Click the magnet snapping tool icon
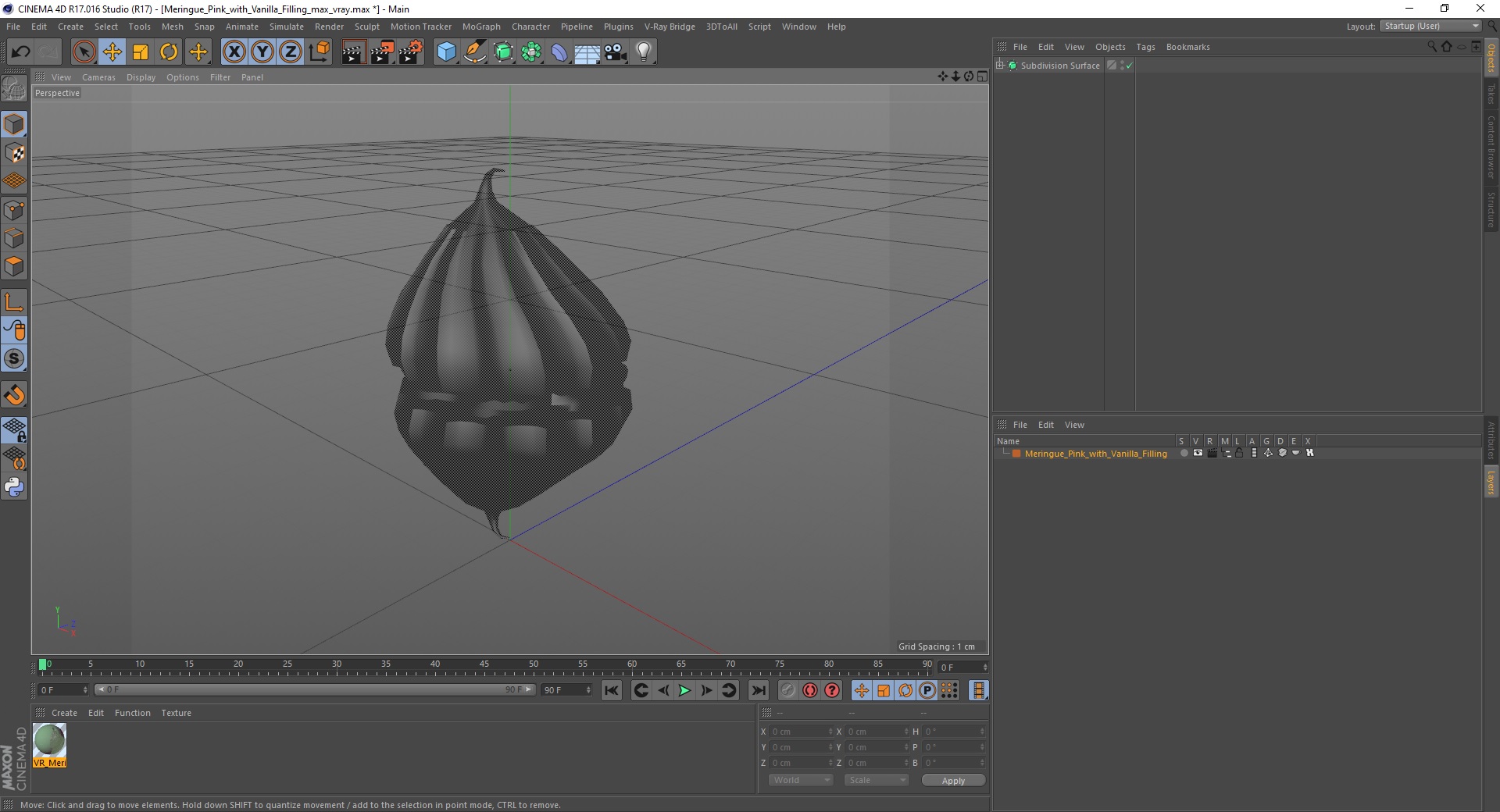 (x=14, y=395)
